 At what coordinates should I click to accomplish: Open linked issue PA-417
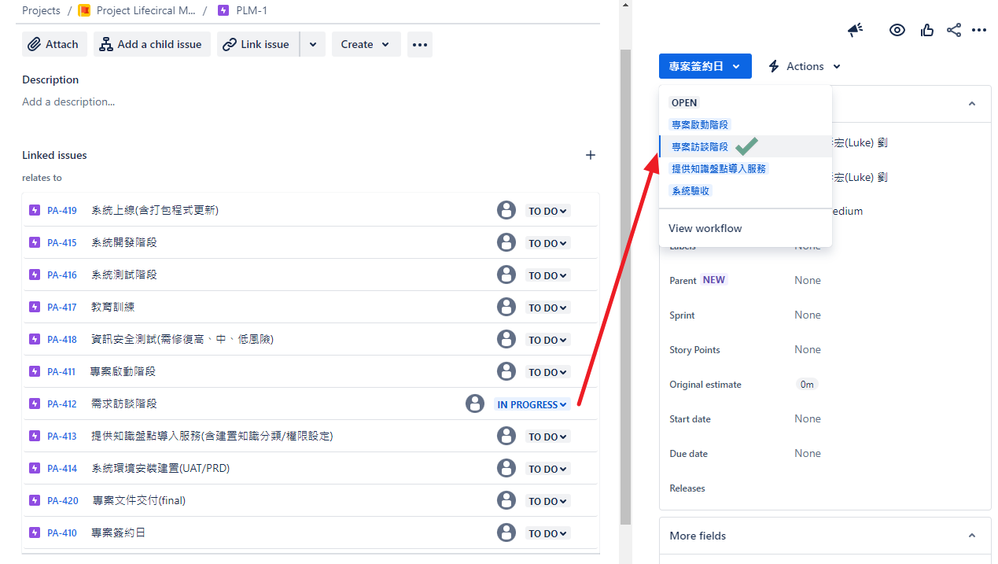pos(62,307)
